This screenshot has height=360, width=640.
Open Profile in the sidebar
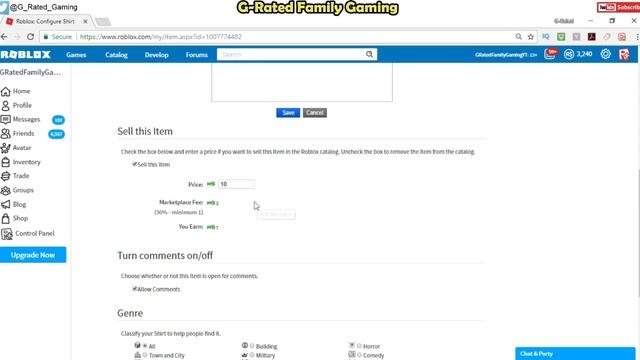coord(17,105)
